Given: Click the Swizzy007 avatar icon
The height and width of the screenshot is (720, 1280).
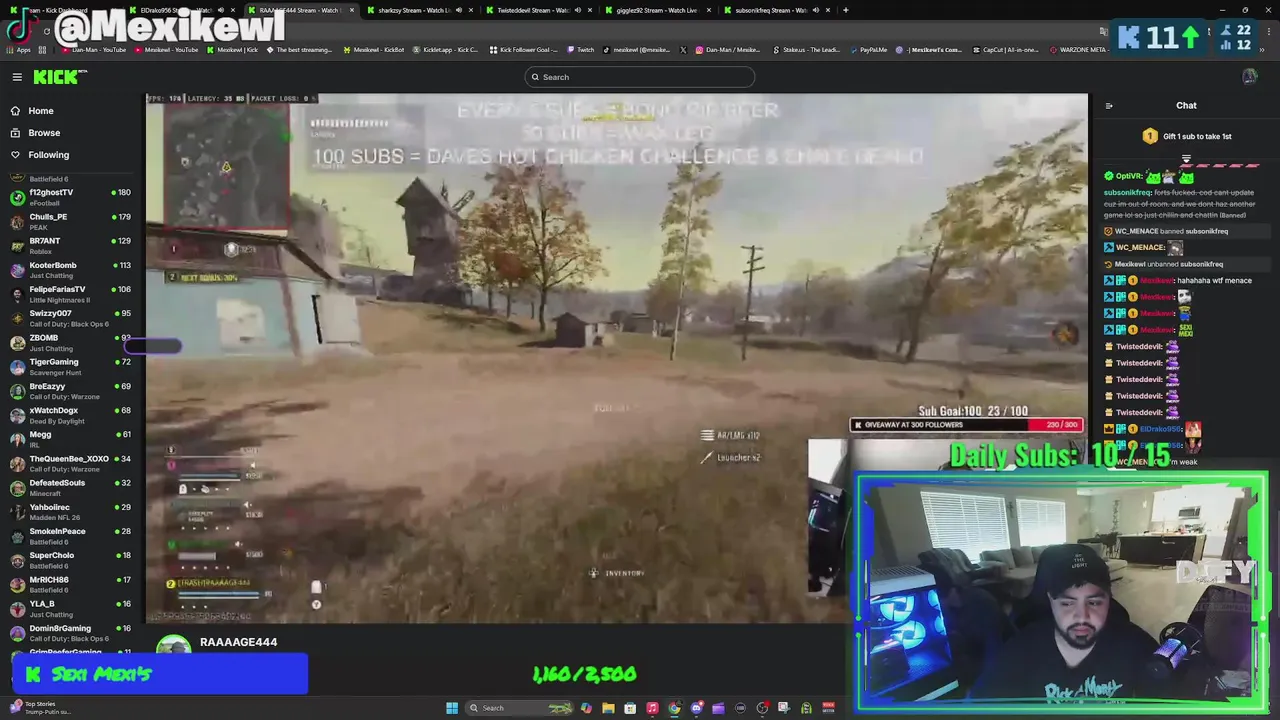Looking at the screenshot, I should tap(17, 318).
